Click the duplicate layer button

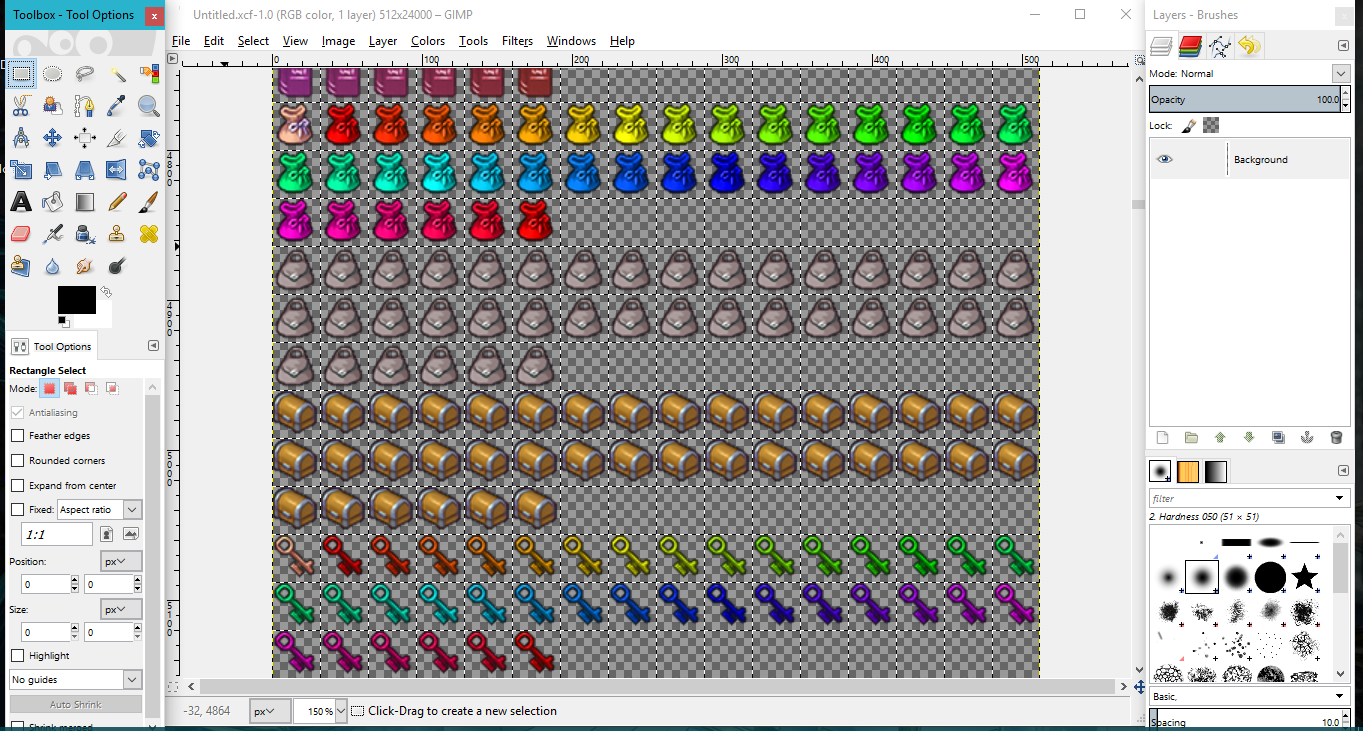coord(1278,437)
